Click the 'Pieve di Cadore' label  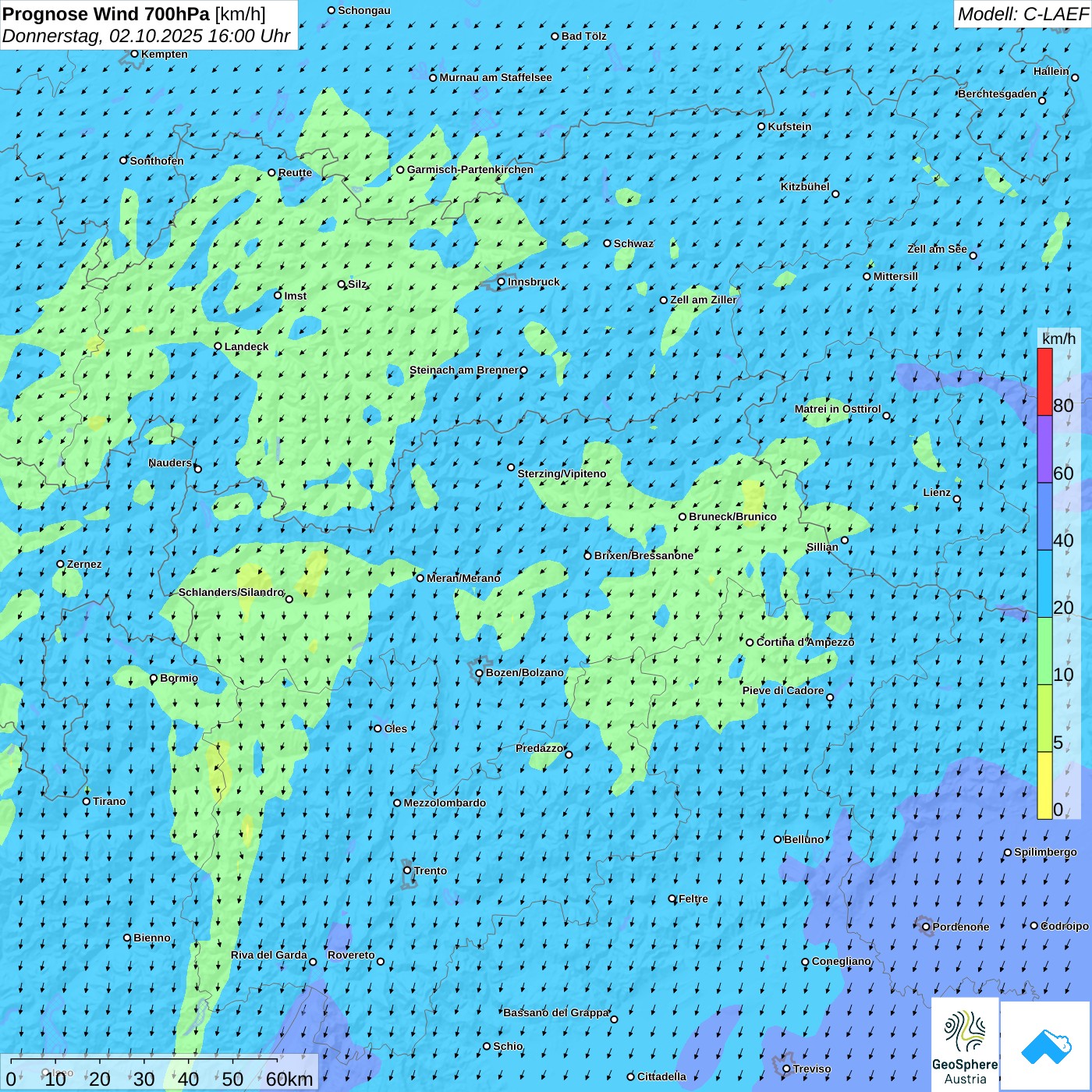783,690
